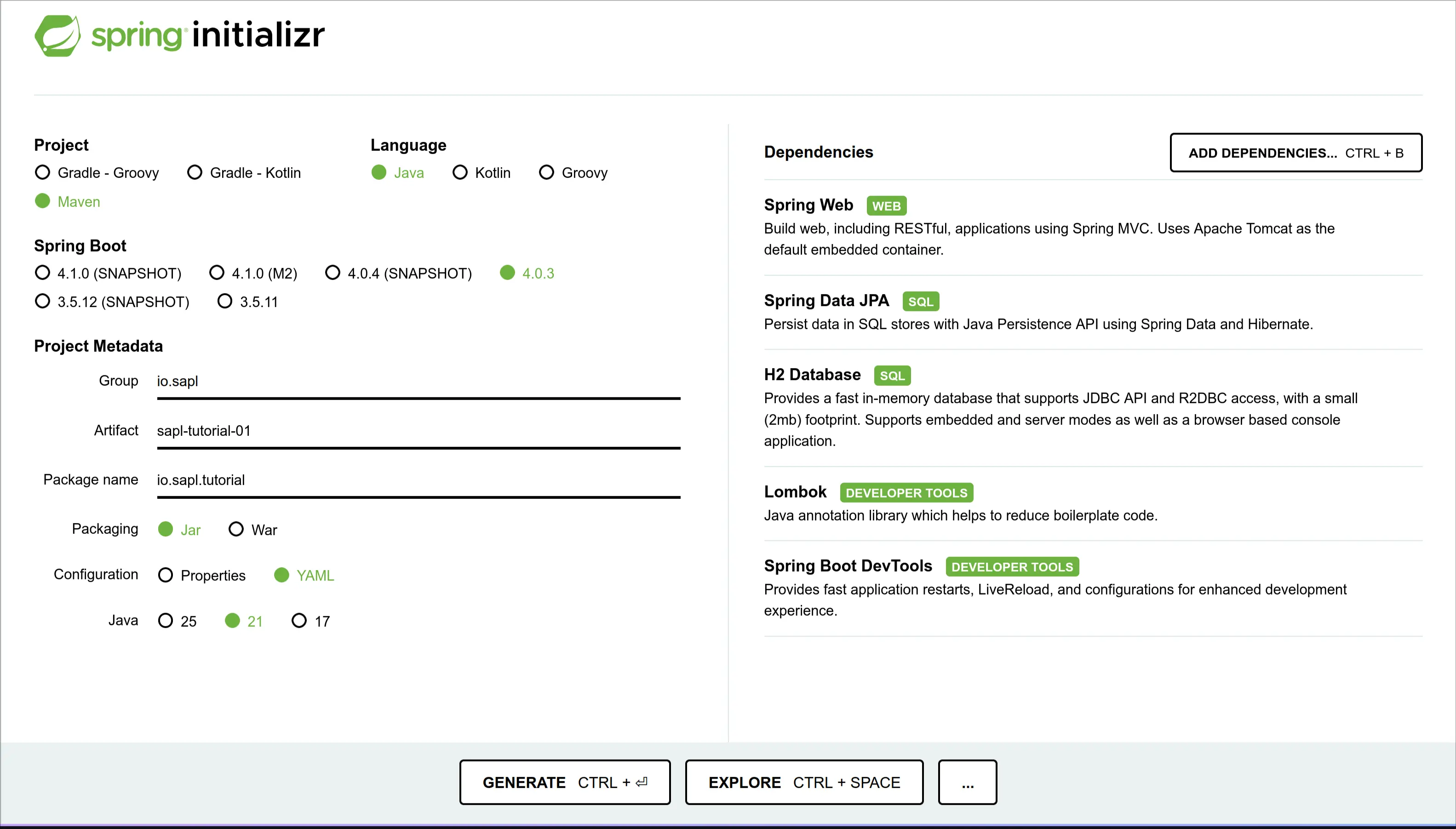
Task: Select Java version 25
Action: pyautogui.click(x=166, y=621)
